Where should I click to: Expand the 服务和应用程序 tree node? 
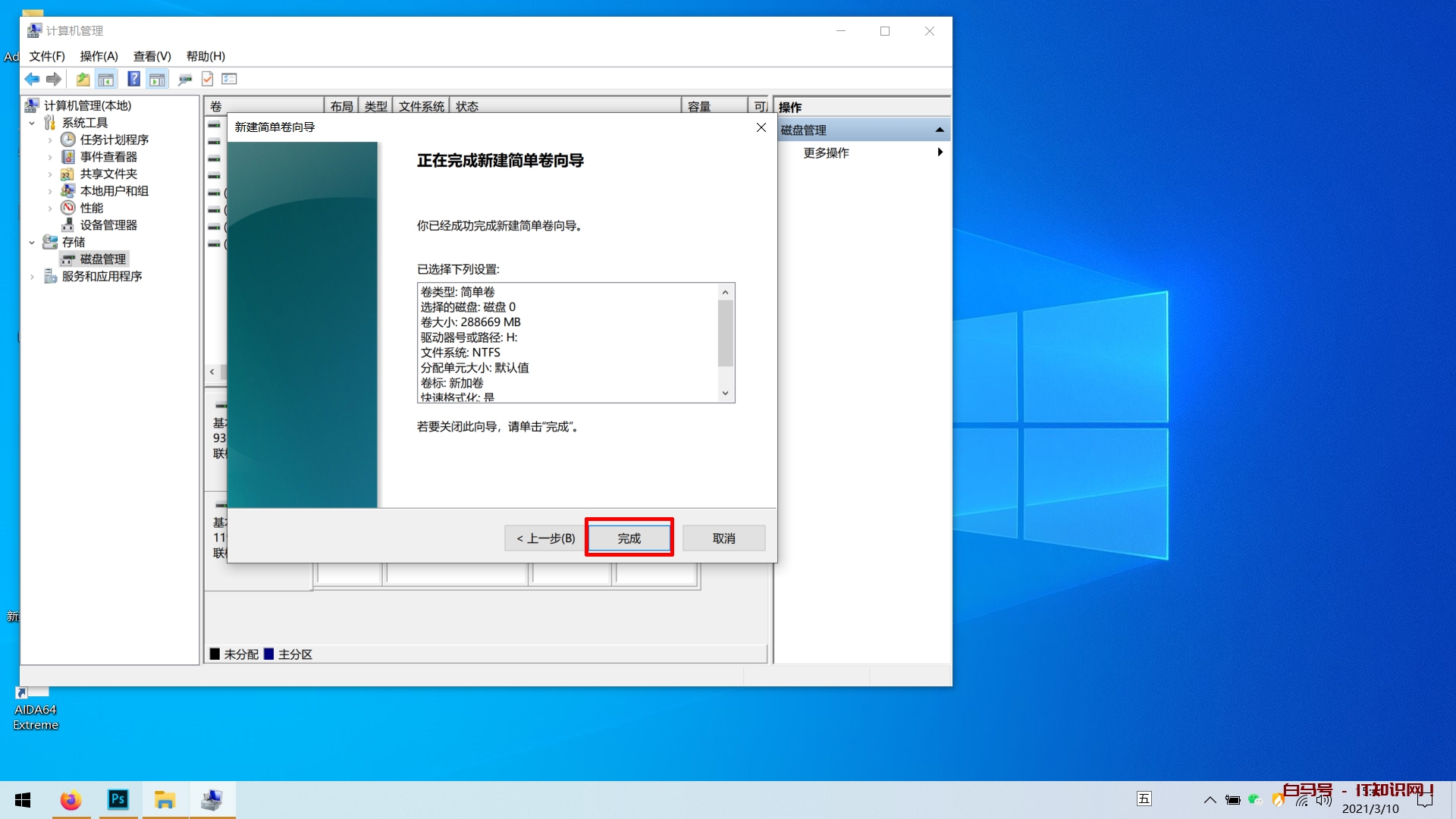coord(32,277)
